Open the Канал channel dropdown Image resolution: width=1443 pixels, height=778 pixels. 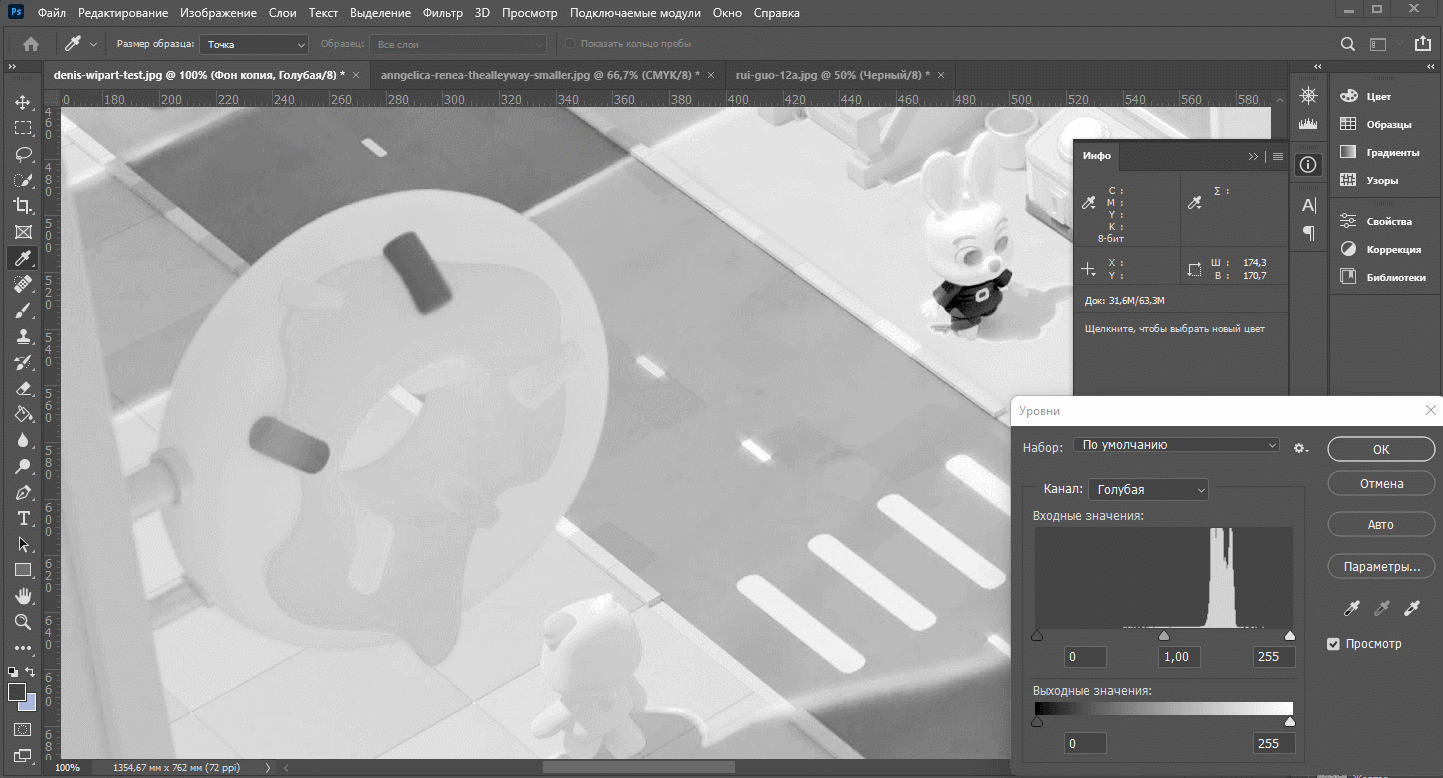pyautogui.click(x=1148, y=489)
